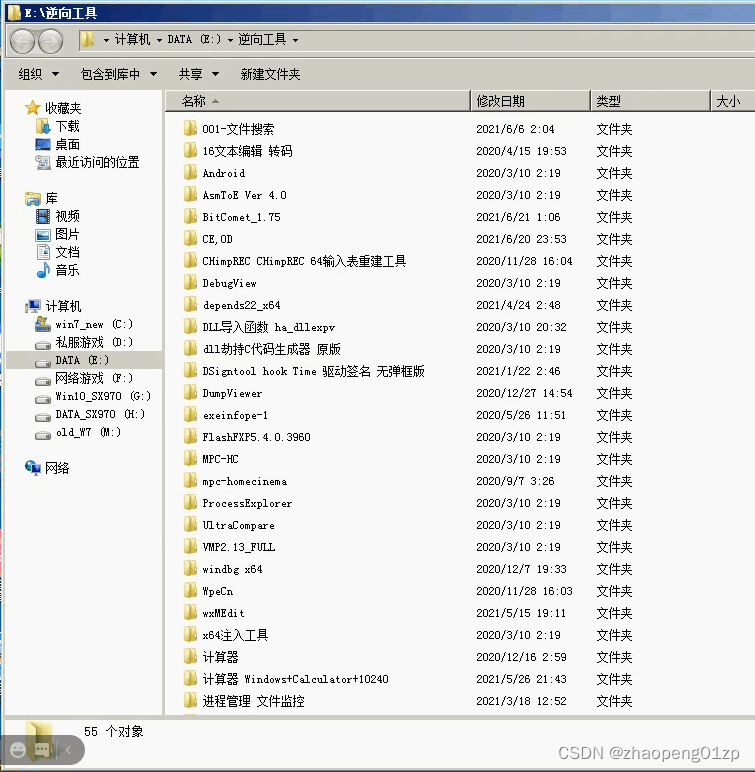
Task: Open the 包含到库中 dropdown menu
Action: (x=118, y=74)
